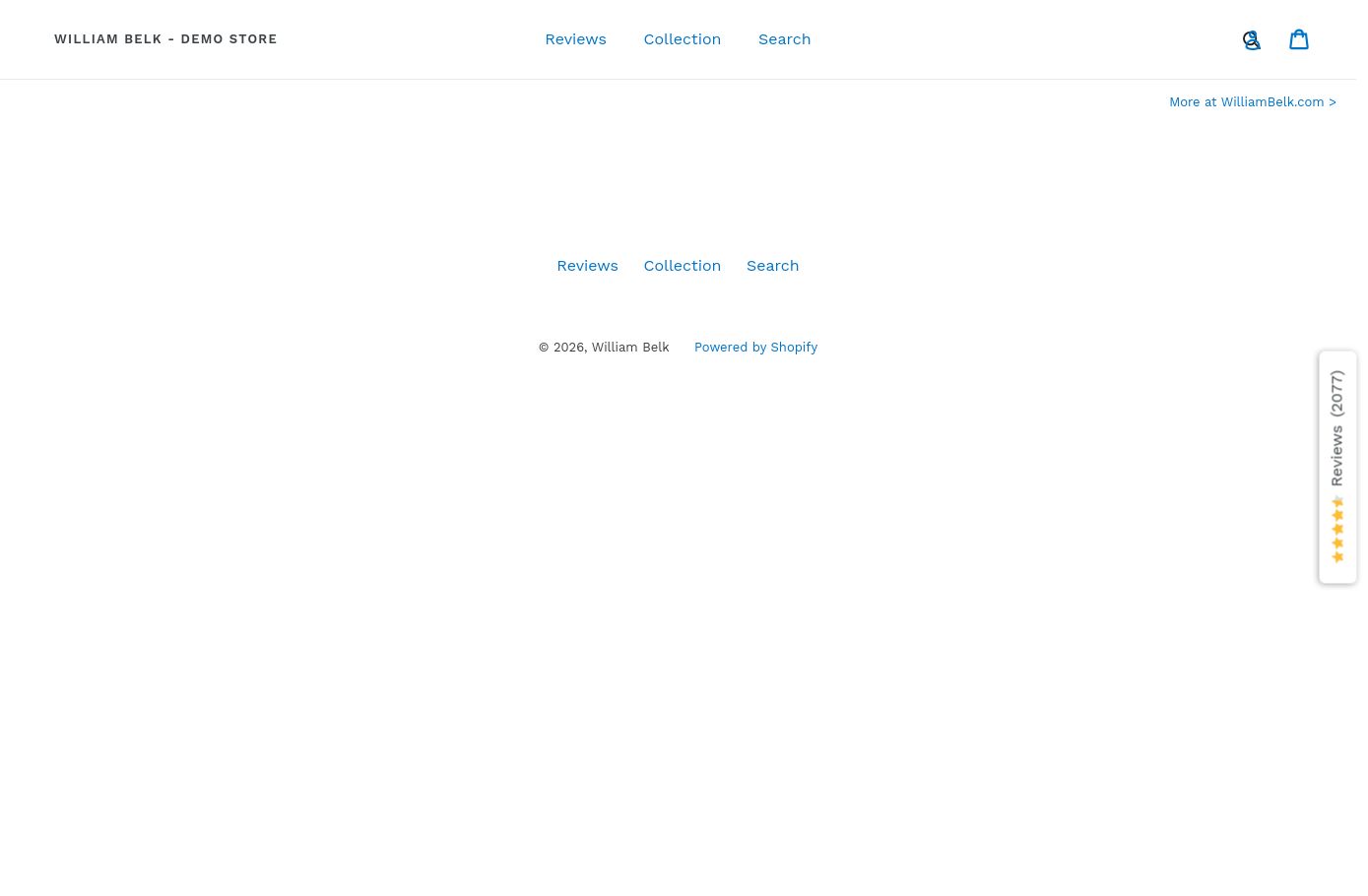Select Collection in the top navigation
Viewport: 1368px width, 896px height.
[682, 39]
